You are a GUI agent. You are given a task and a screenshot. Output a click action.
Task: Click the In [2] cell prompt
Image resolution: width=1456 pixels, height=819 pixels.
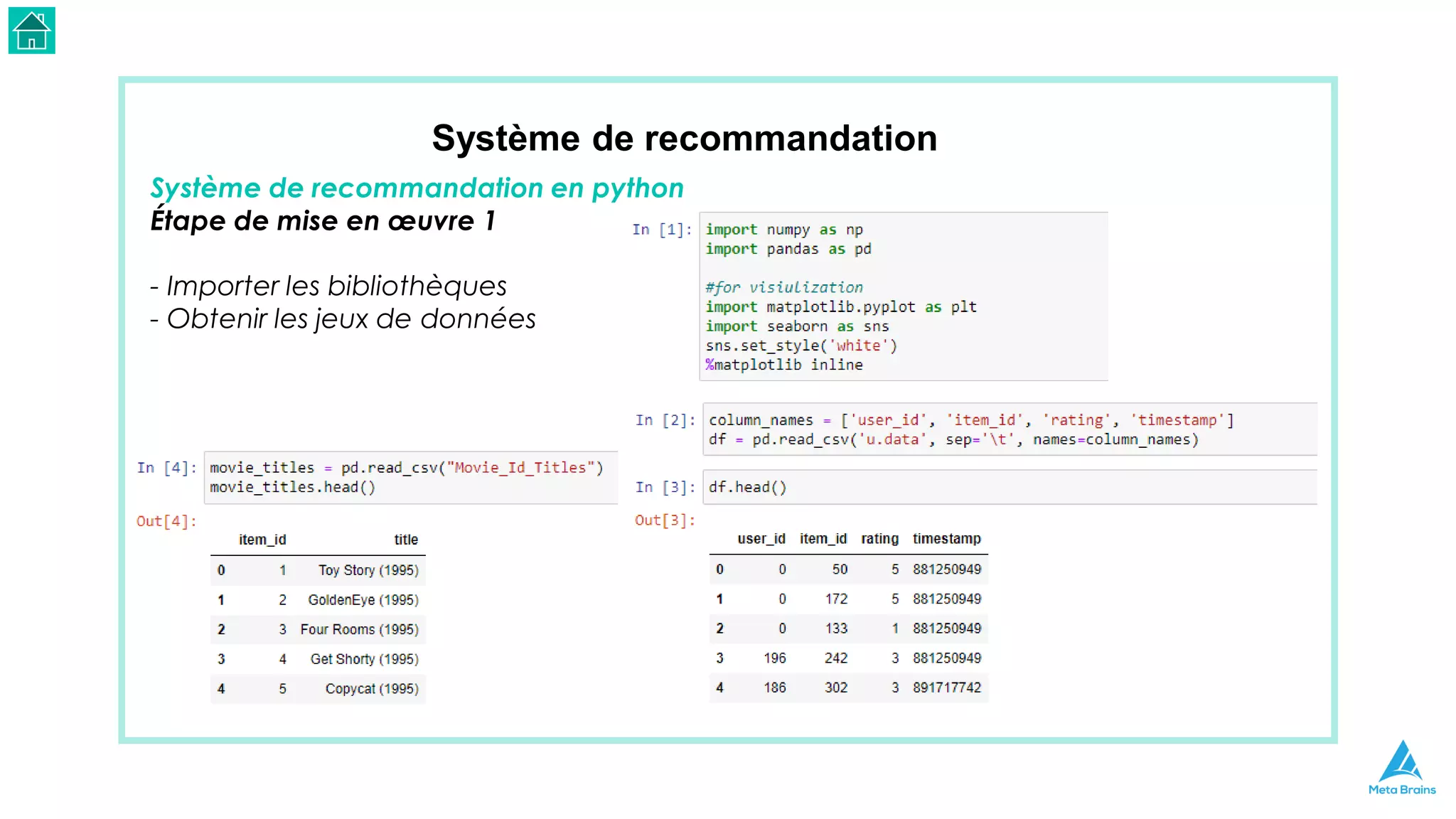click(665, 420)
